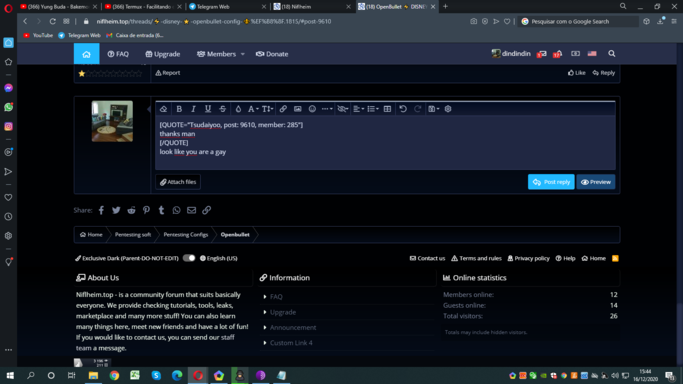Click in the reply message text area
Viewport: 683px width, 384px height.
click(x=385, y=143)
